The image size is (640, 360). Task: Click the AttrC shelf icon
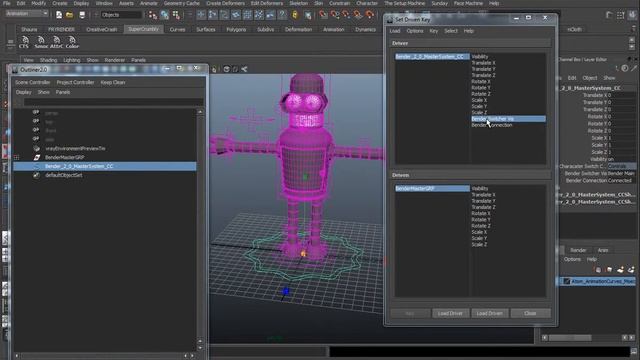coord(56,42)
